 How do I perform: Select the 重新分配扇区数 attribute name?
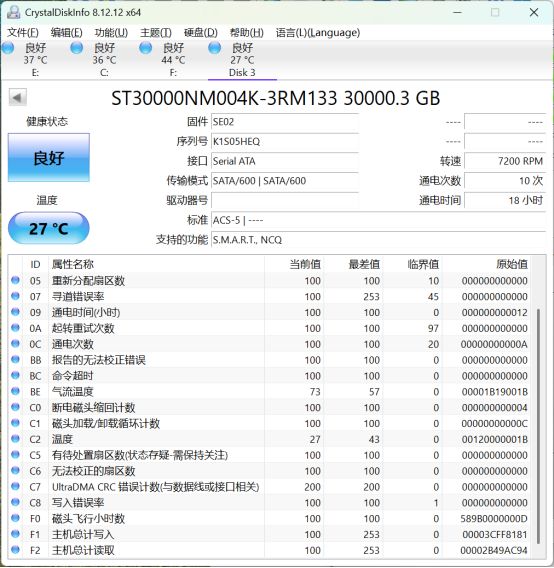pyautogui.click(x=88, y=281)
